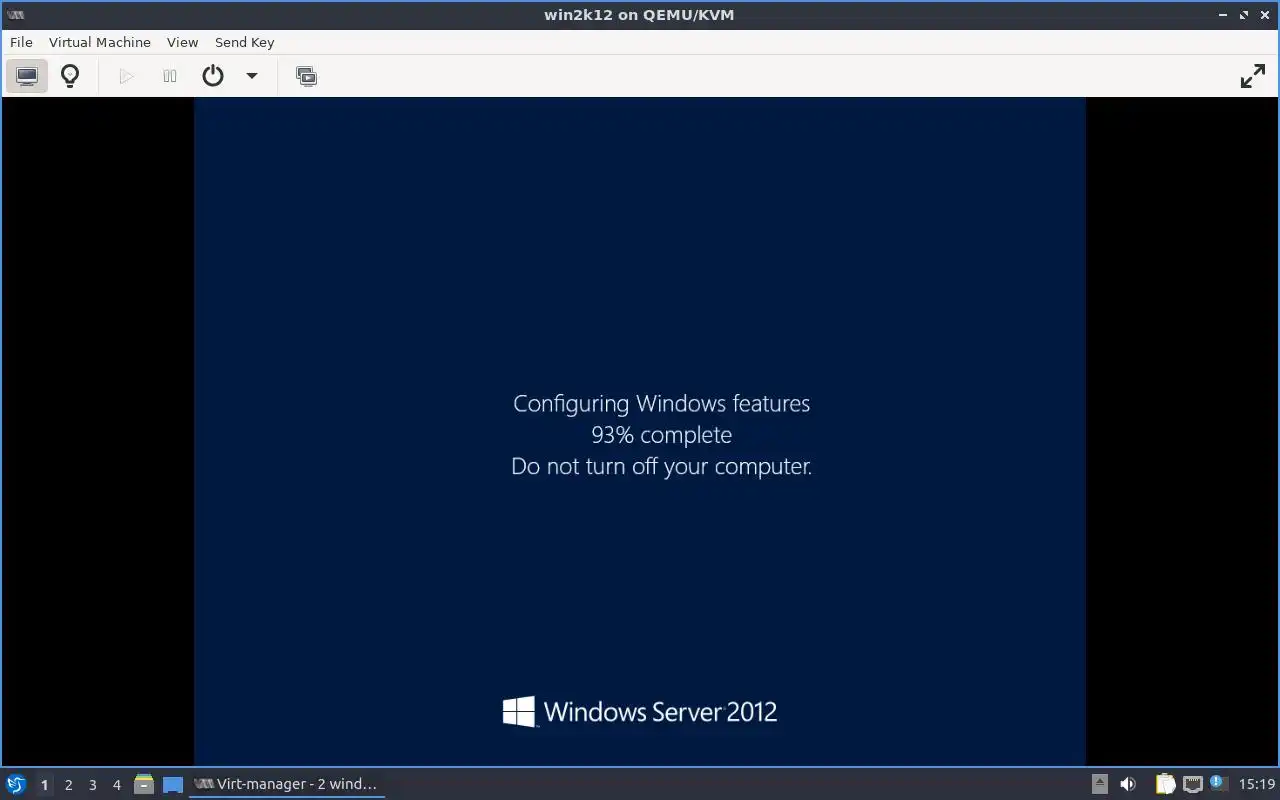The width and height of the screenshot is (1280, 800).
Task: Close the win2k12 window
Action: coord(1265,15)
